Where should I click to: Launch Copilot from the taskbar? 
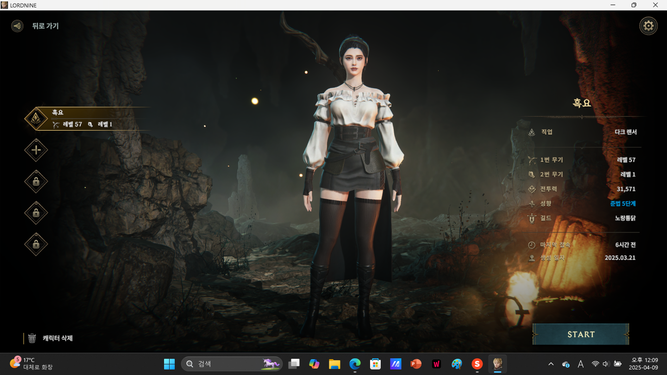pyautogui.click(x=314, y=364)
